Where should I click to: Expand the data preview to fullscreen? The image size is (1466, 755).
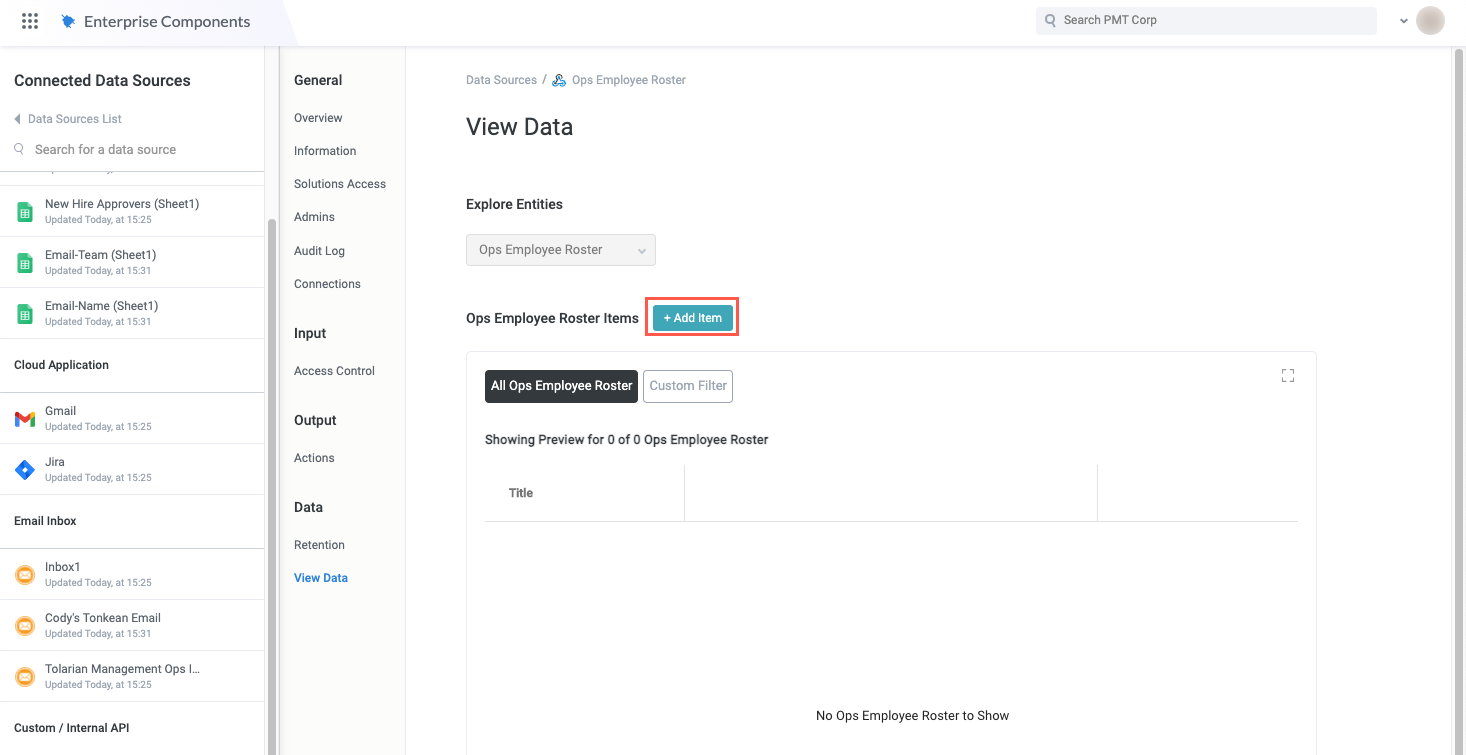1287,376
